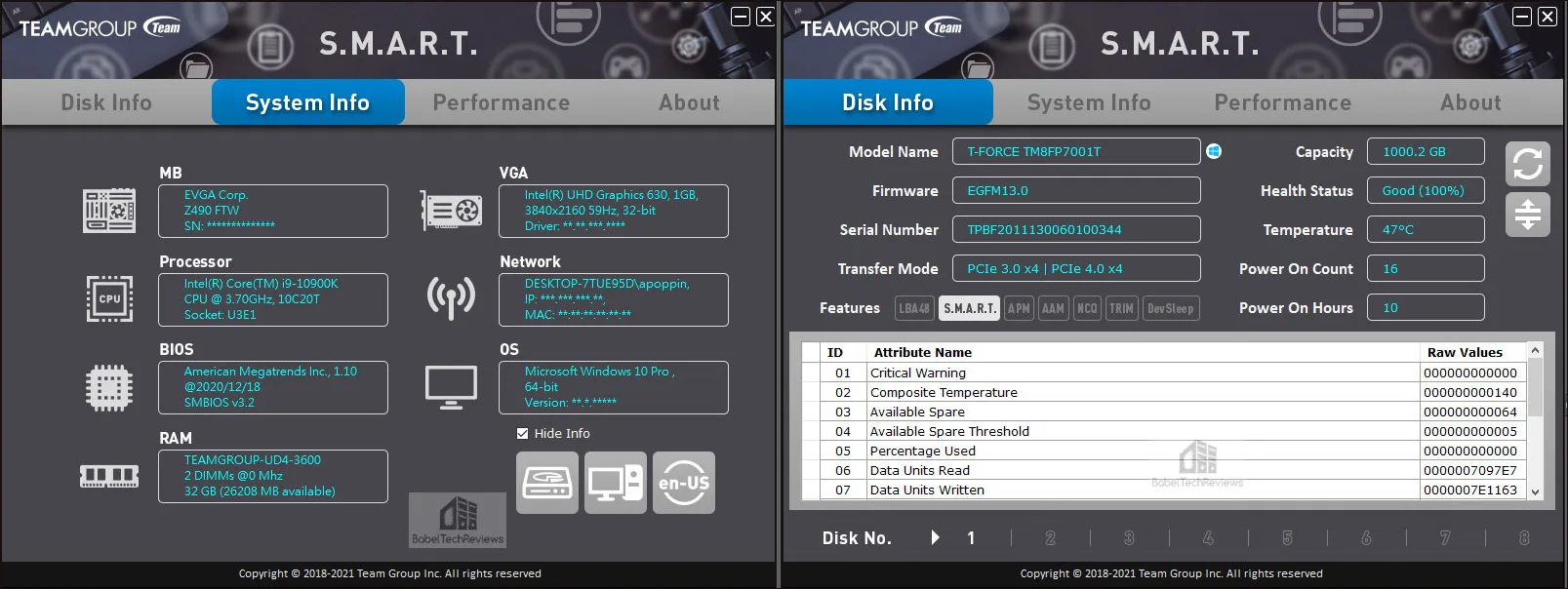Click the RAM memory module icon
The image size is (1568, 589).
[x=109, y=476]
